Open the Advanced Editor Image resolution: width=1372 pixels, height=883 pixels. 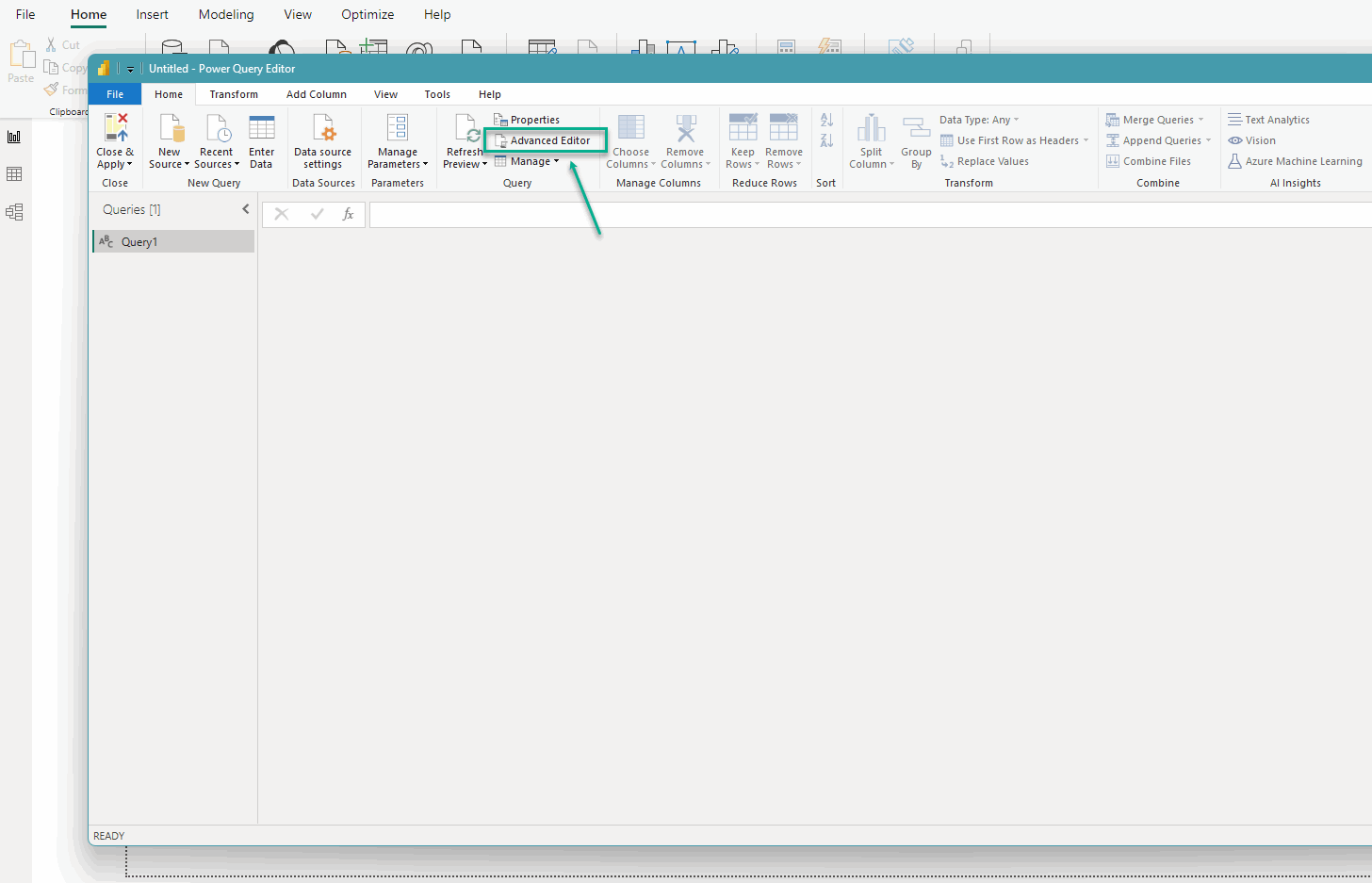pyautogui.click(x=545, y=139)
